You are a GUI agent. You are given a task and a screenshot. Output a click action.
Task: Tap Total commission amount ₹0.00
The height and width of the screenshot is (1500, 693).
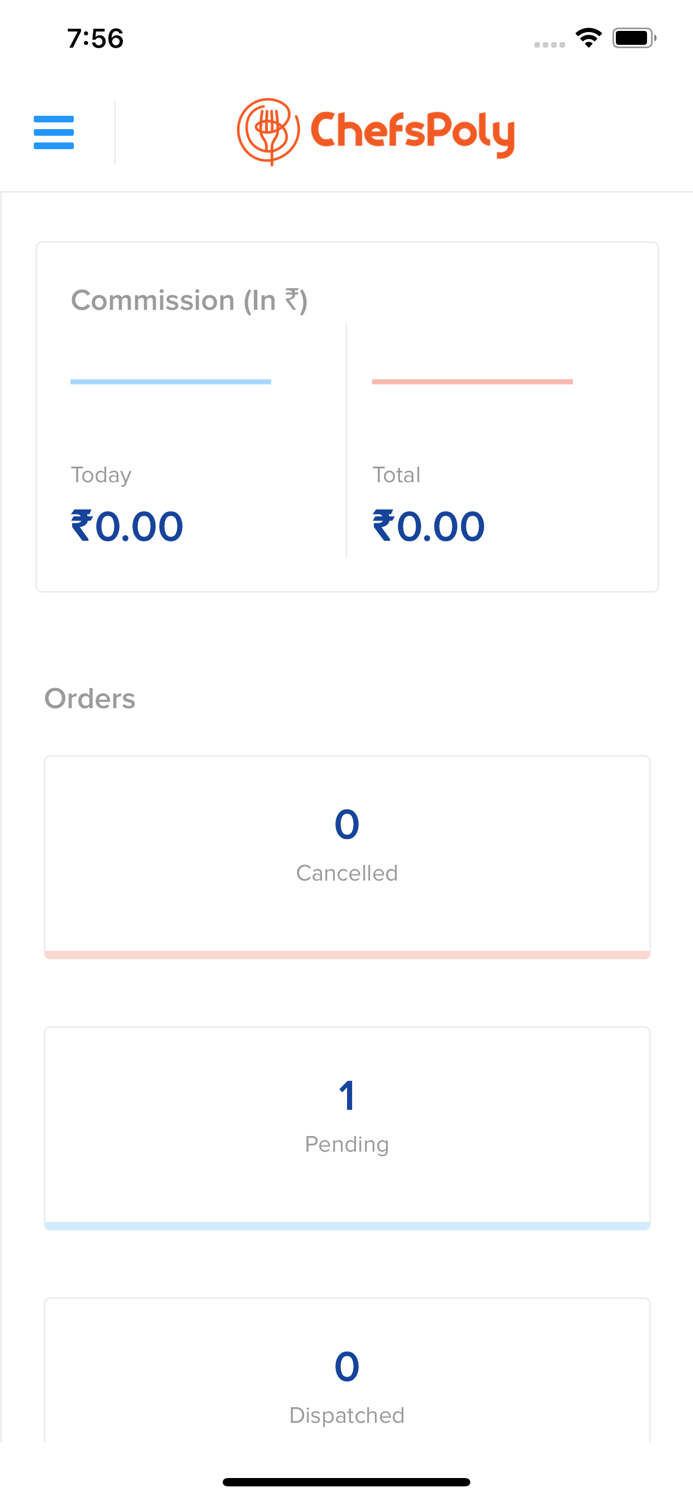tap(429, 527)
